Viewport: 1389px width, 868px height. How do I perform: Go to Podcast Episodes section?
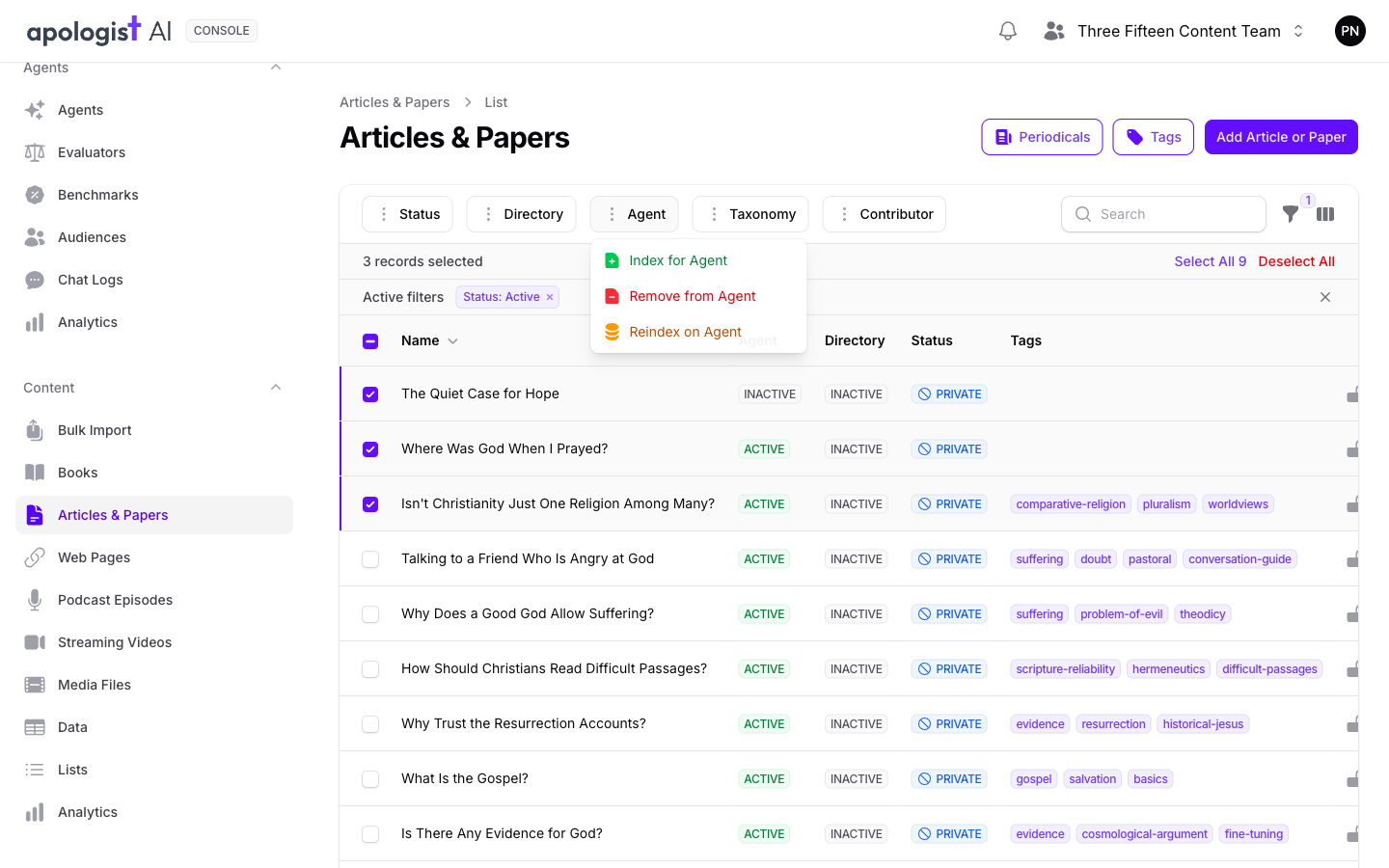(154, 600)
